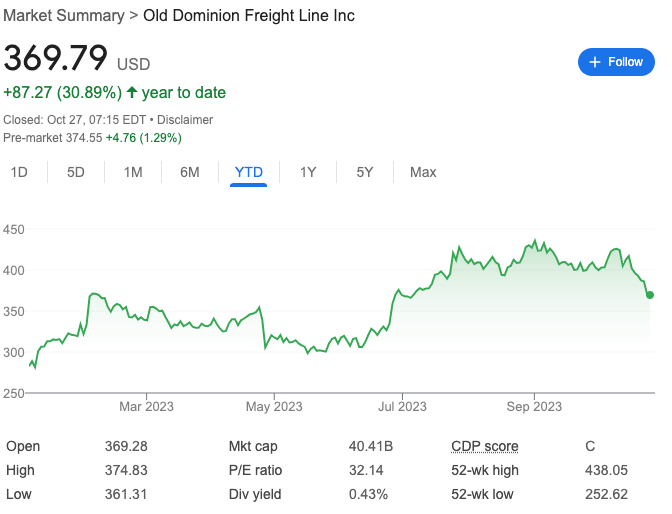Viewport: 672px width, 514px height.
Task: Open the Max time range tab
Action: coord(423,172)
